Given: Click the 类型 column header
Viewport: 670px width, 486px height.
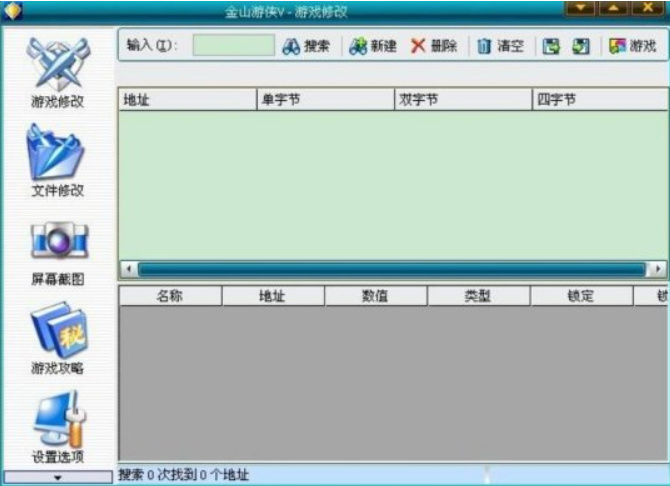Looking at the screenshot, I should [479, 296].
